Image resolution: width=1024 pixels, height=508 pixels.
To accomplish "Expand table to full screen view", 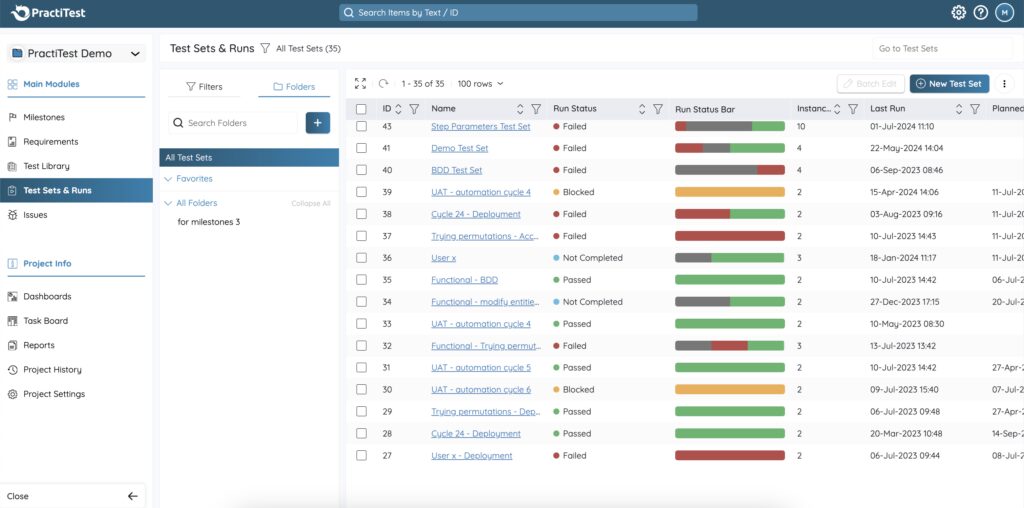I will click(x=360, y=84).
